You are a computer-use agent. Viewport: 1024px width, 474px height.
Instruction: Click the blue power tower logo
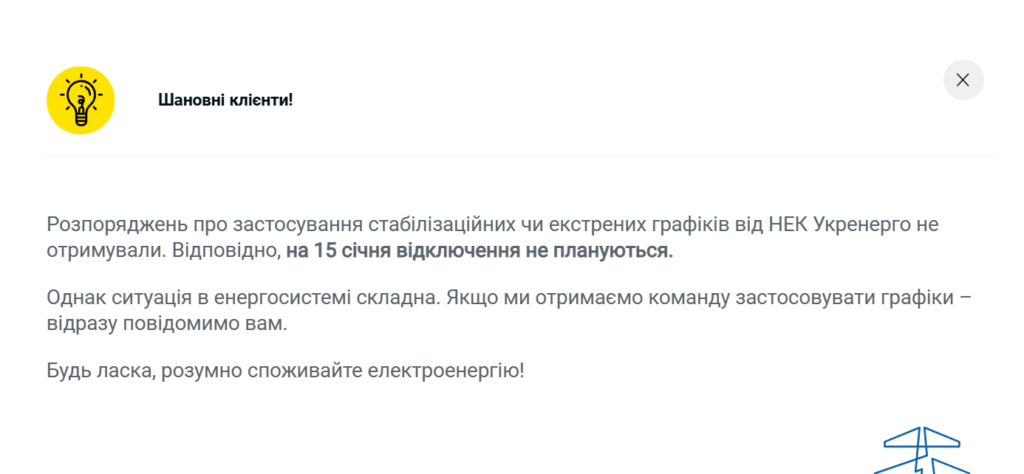922,451
